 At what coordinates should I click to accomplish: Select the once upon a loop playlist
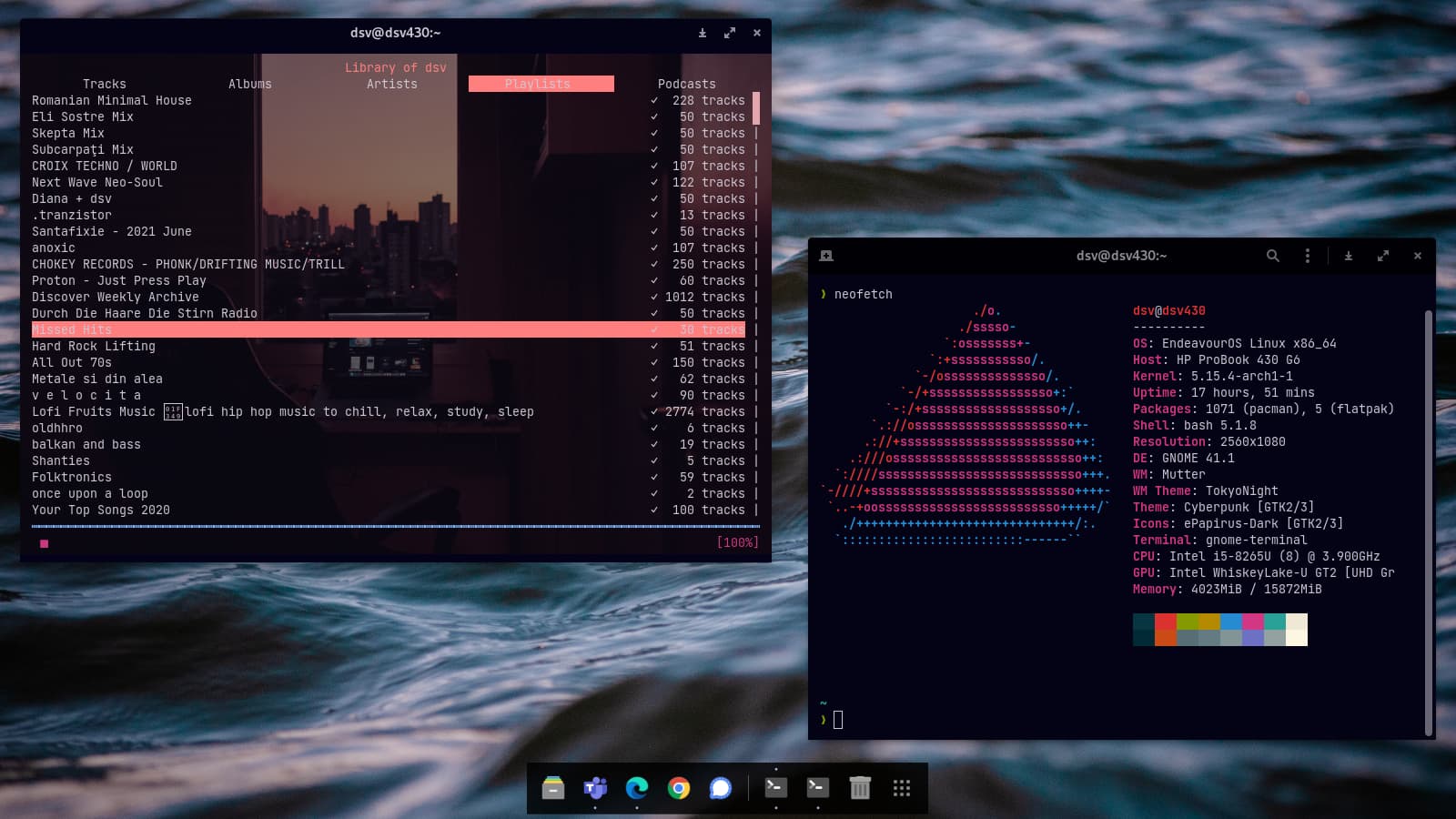pyautogui.click(x=389, y=493)
